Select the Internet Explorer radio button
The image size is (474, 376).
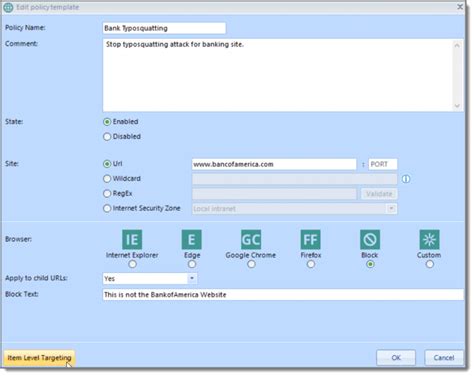(x=132, y=264)
